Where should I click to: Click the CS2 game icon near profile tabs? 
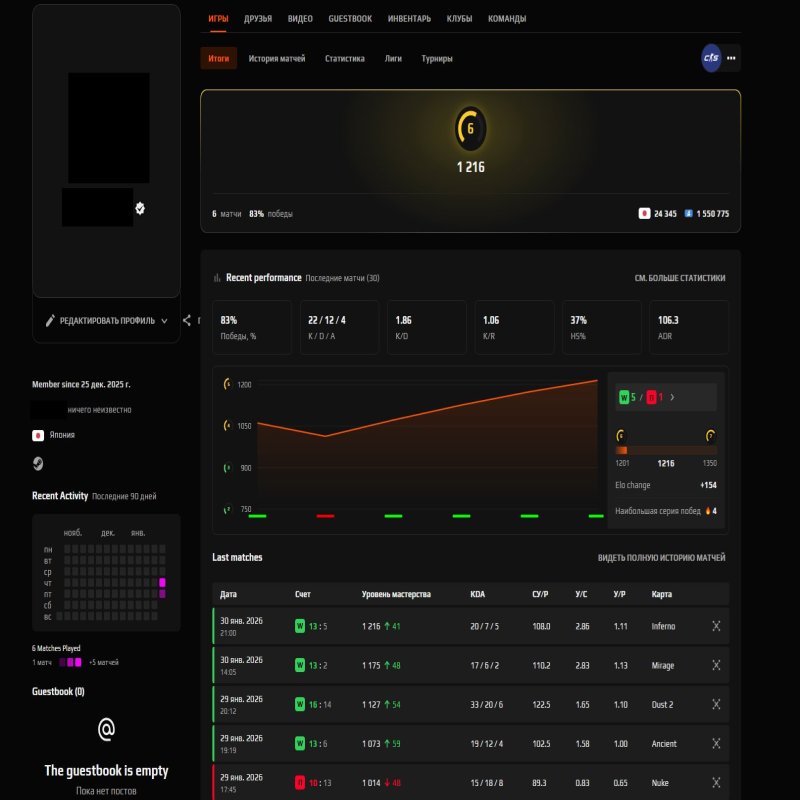pos(712,57)
